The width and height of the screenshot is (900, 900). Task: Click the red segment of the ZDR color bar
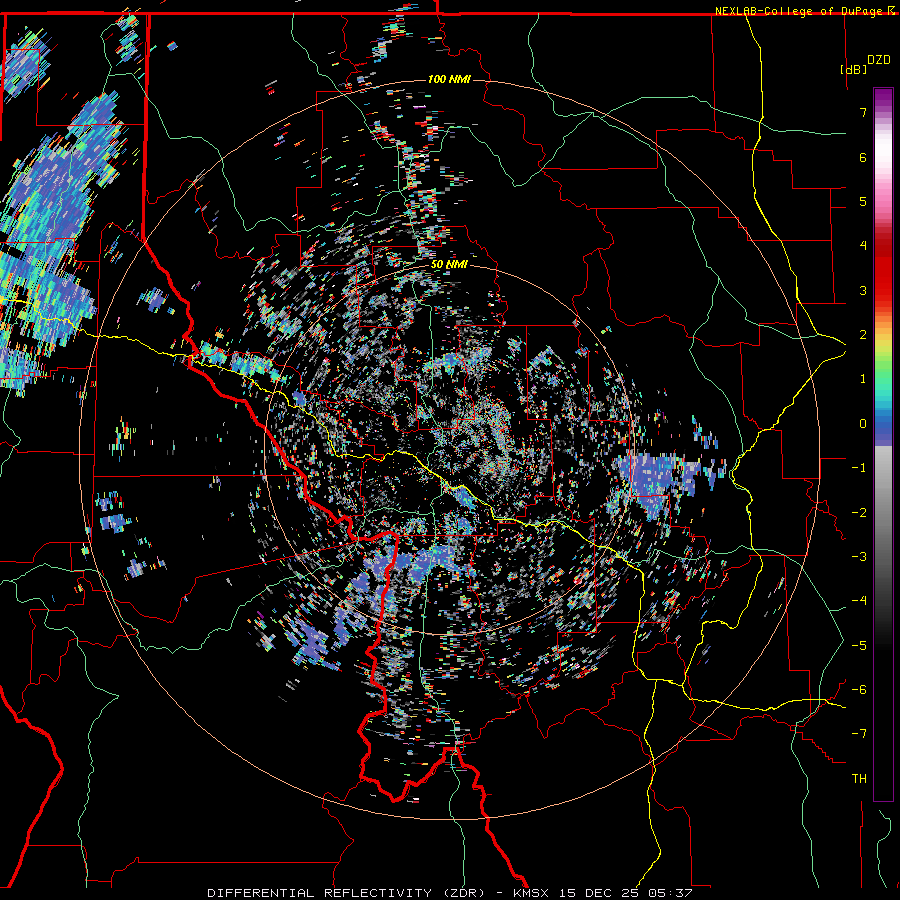[883, 270]
